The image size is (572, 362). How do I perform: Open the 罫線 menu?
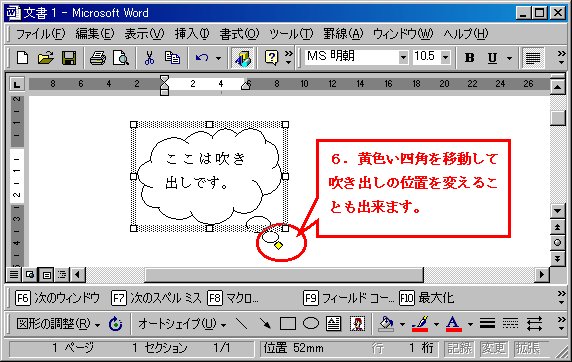click(x=343, y=34)
